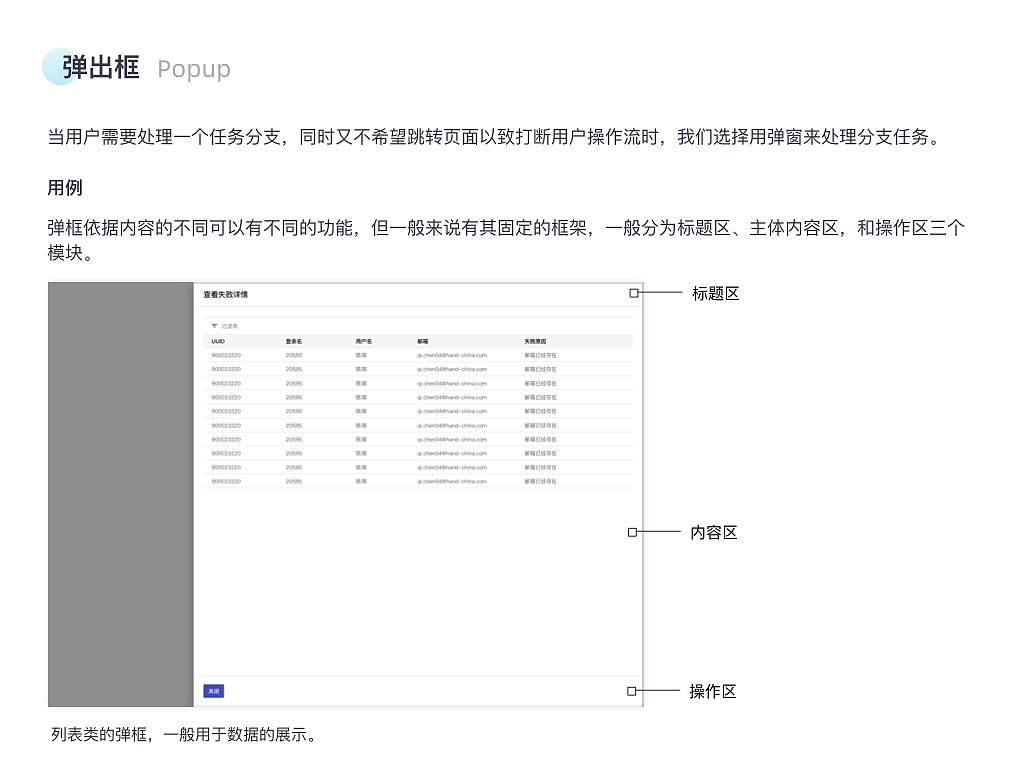This screenshot has height=768, width=1024.
Task: Click the square marker pointing to 标题区
Action: (633, 293)
